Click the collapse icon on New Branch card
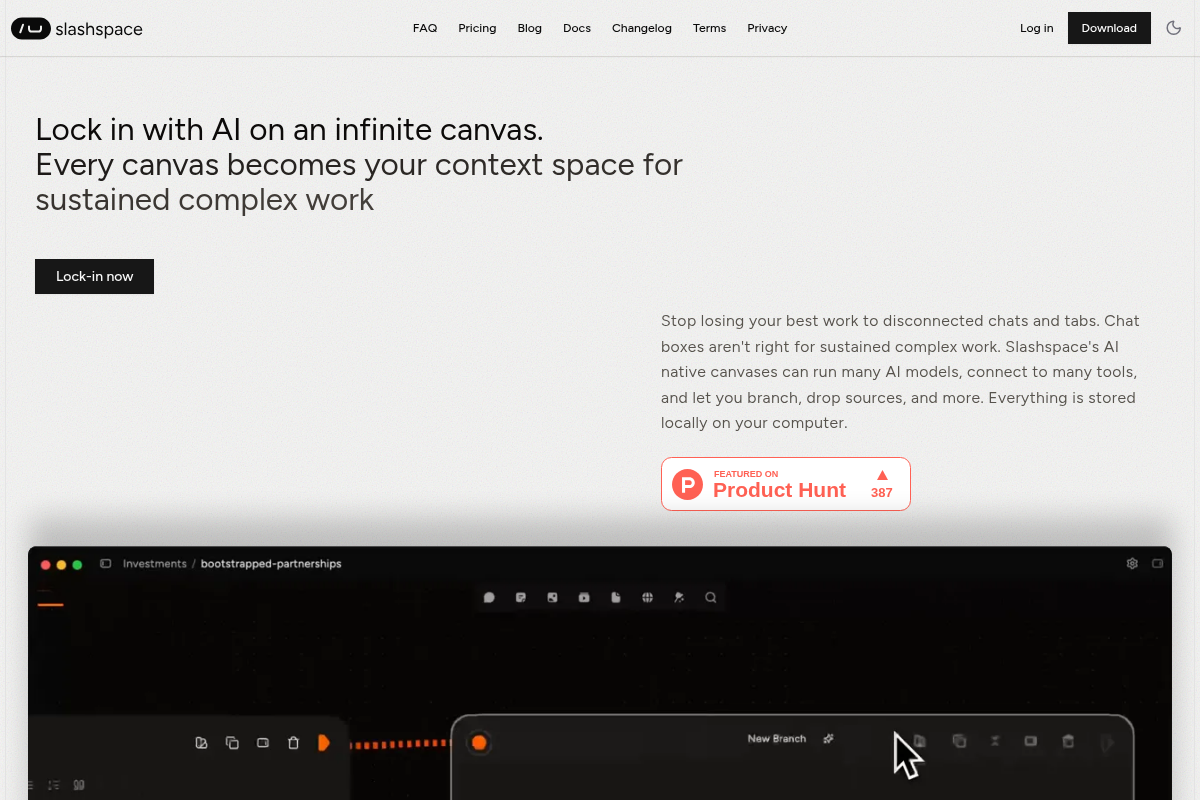 pyautogui.click(x=995, y=741)
